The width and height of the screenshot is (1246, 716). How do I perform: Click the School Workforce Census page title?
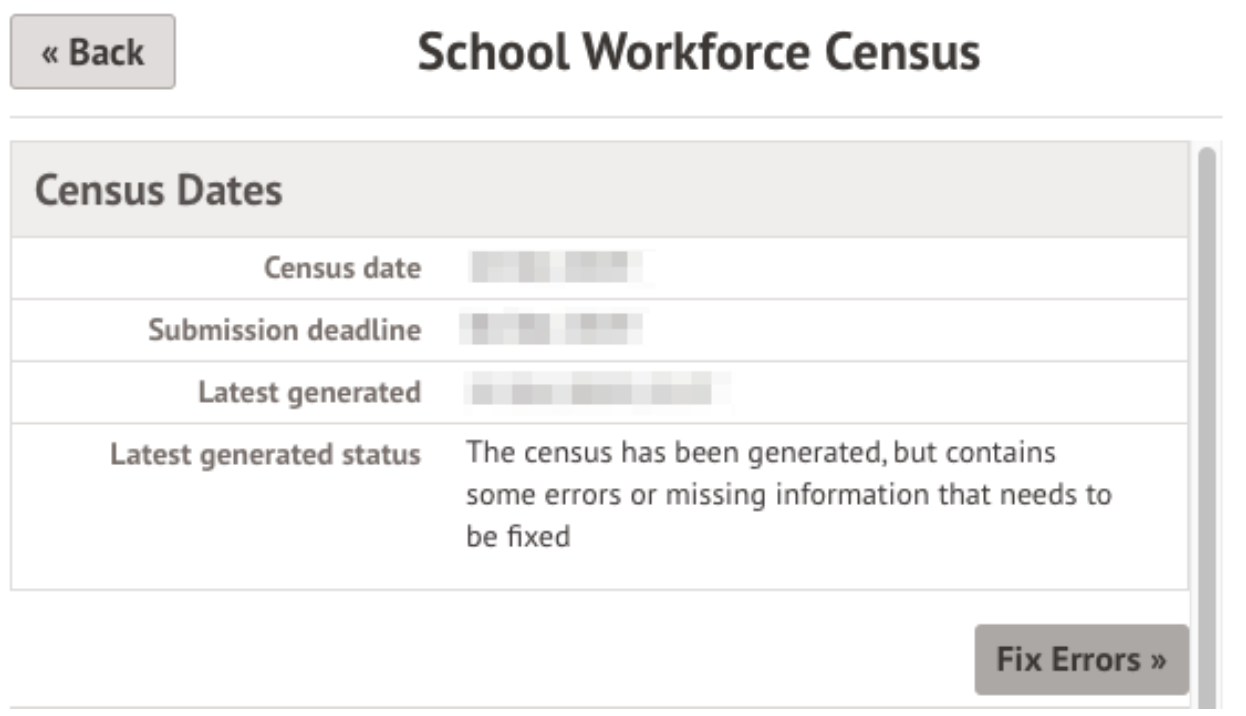click(698, 52)
